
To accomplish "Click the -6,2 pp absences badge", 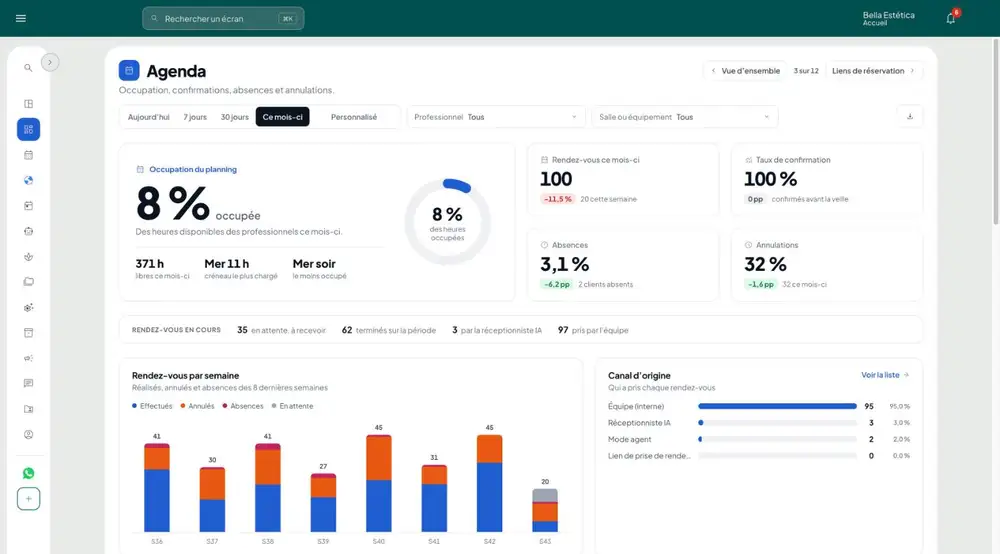I will click(x=557, y=284).
